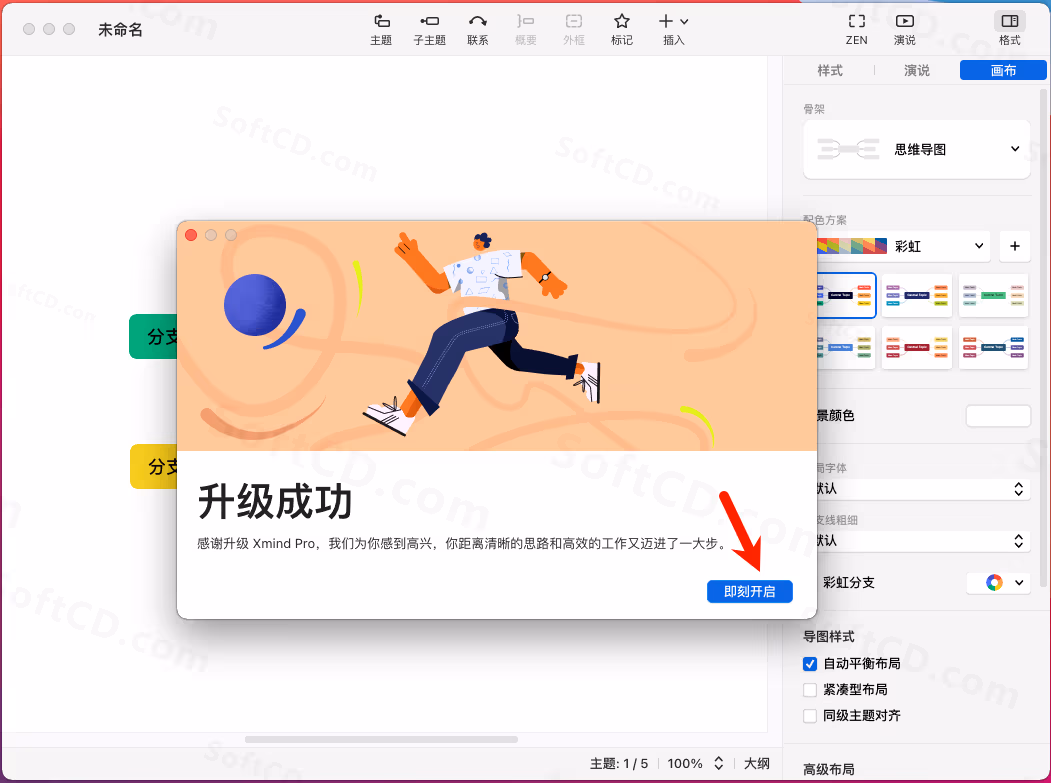Open the 插入 insert menu

pyautogui.click(x=674, y=29)
